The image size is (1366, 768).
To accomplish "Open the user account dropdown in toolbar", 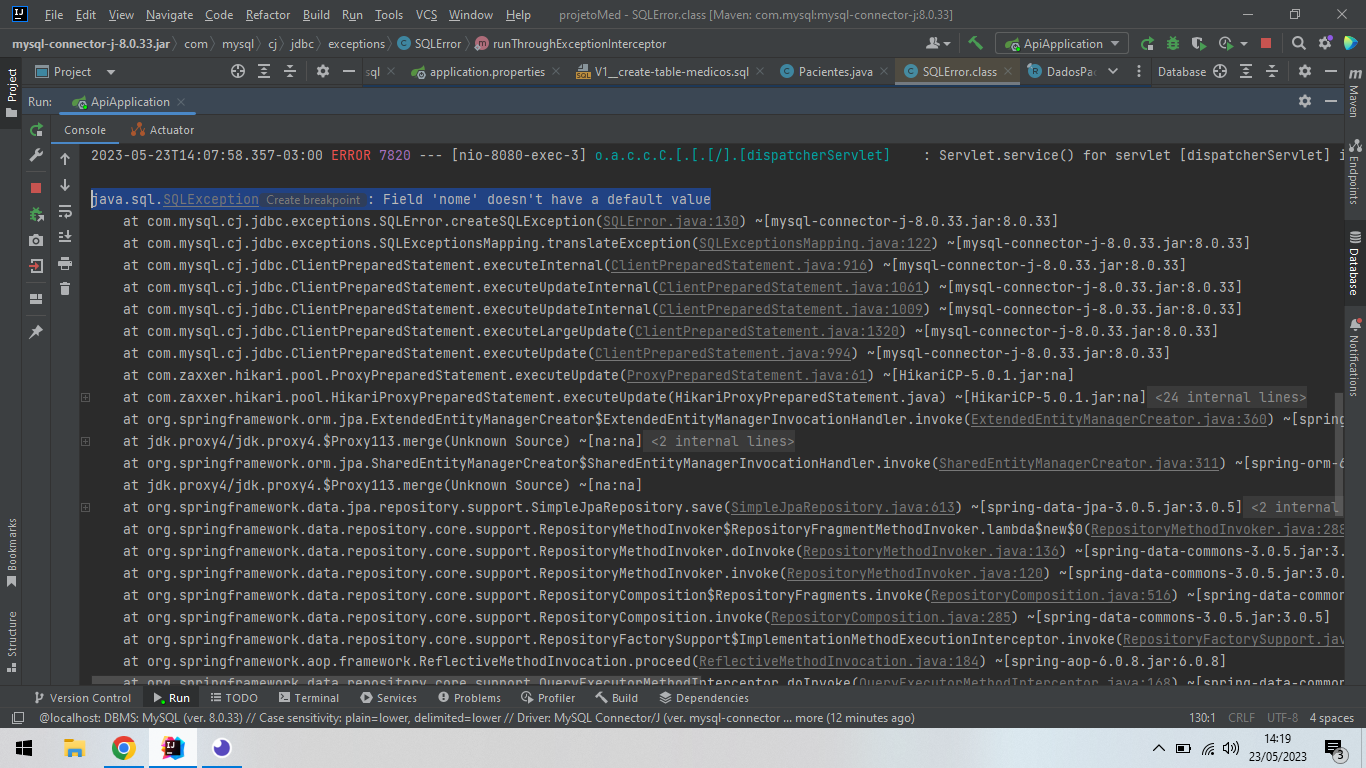I will (937, 43).
